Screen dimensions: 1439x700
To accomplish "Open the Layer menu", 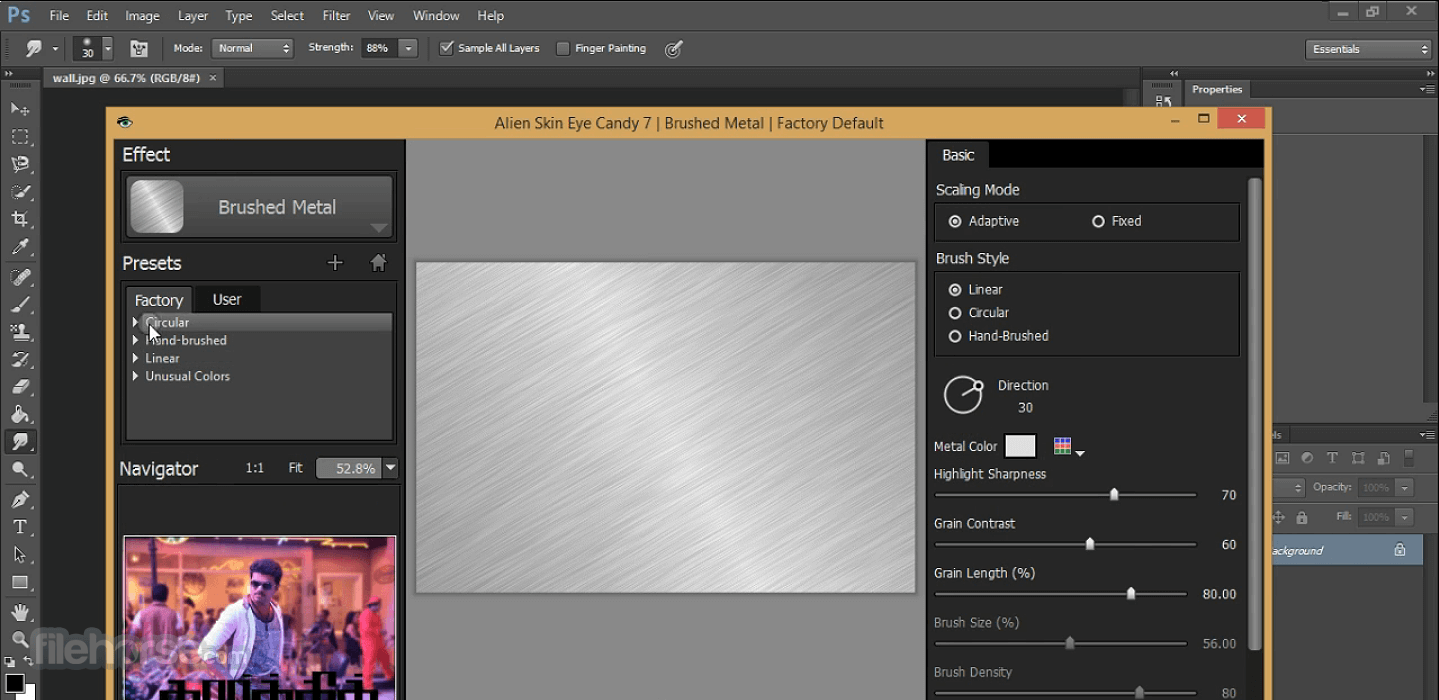I will pos(193,16).
